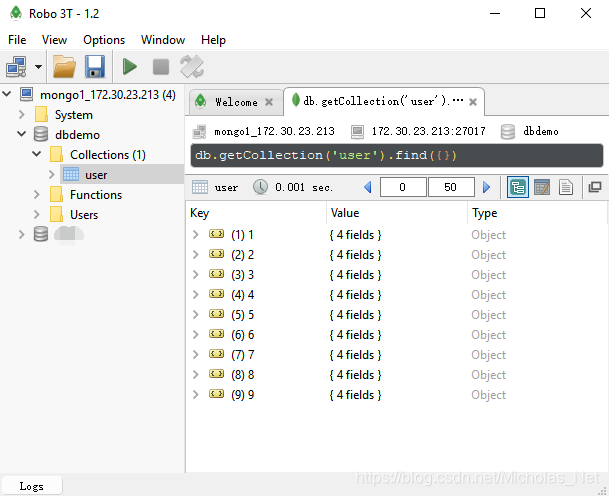This screenshot has width=609, height=496.
Task: Expand document (2) 2
Action: (196, 254)
